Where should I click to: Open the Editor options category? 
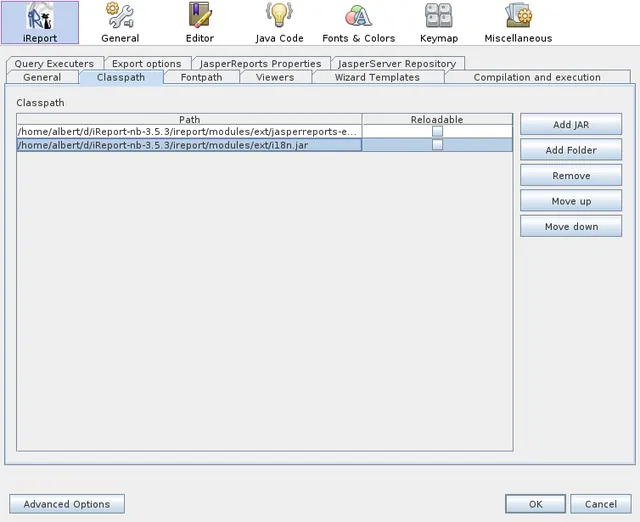[x=200, y=22]
